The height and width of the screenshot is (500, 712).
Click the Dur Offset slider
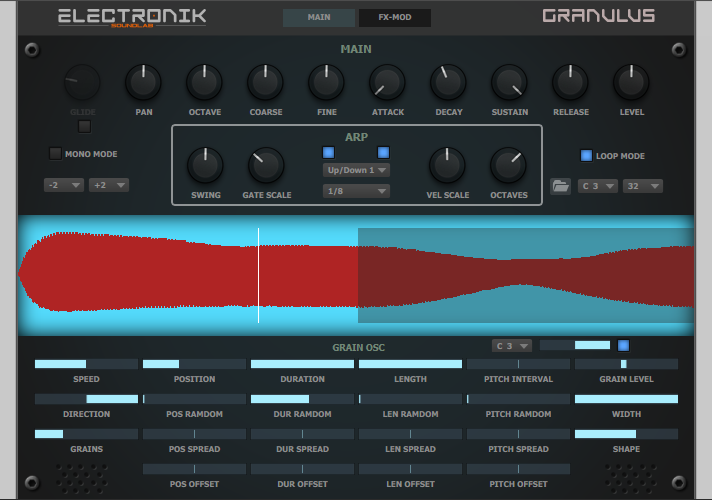tap(302, 469)
